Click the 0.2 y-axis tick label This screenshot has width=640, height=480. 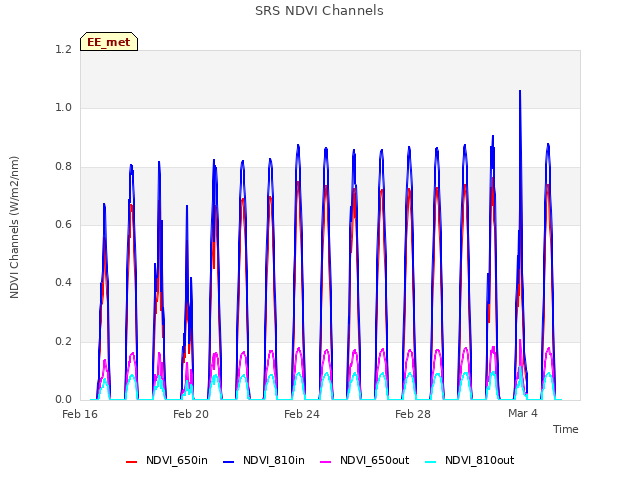pos(63,341)
